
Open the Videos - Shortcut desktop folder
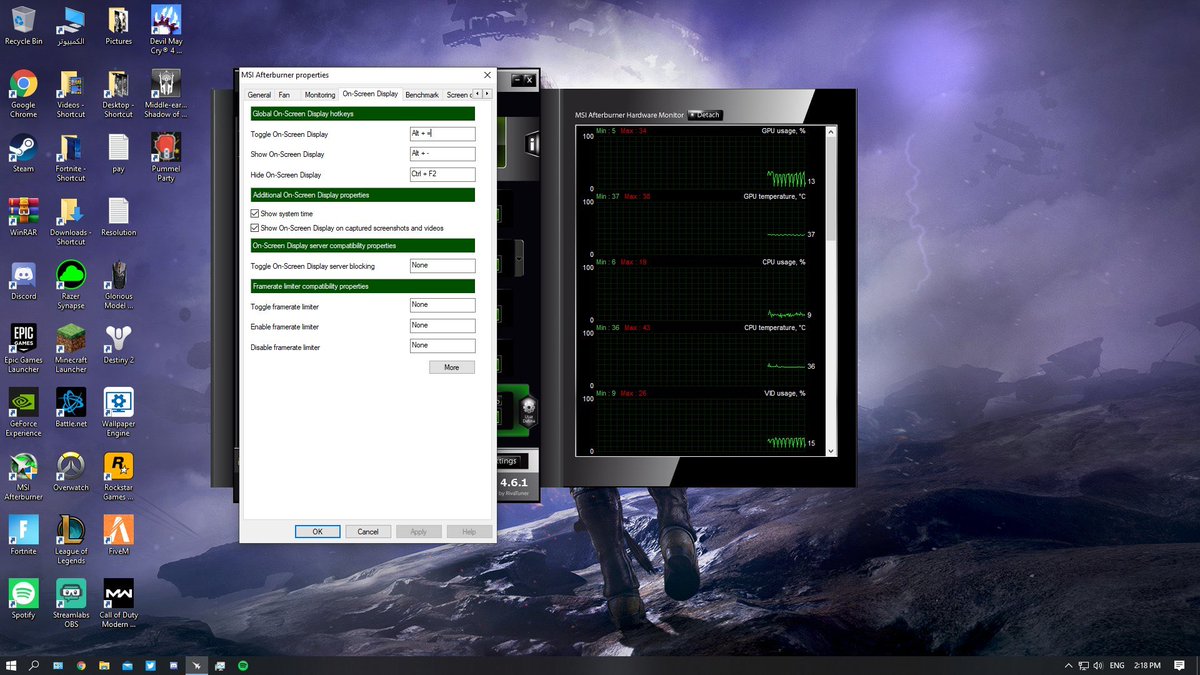coord(71,94)
